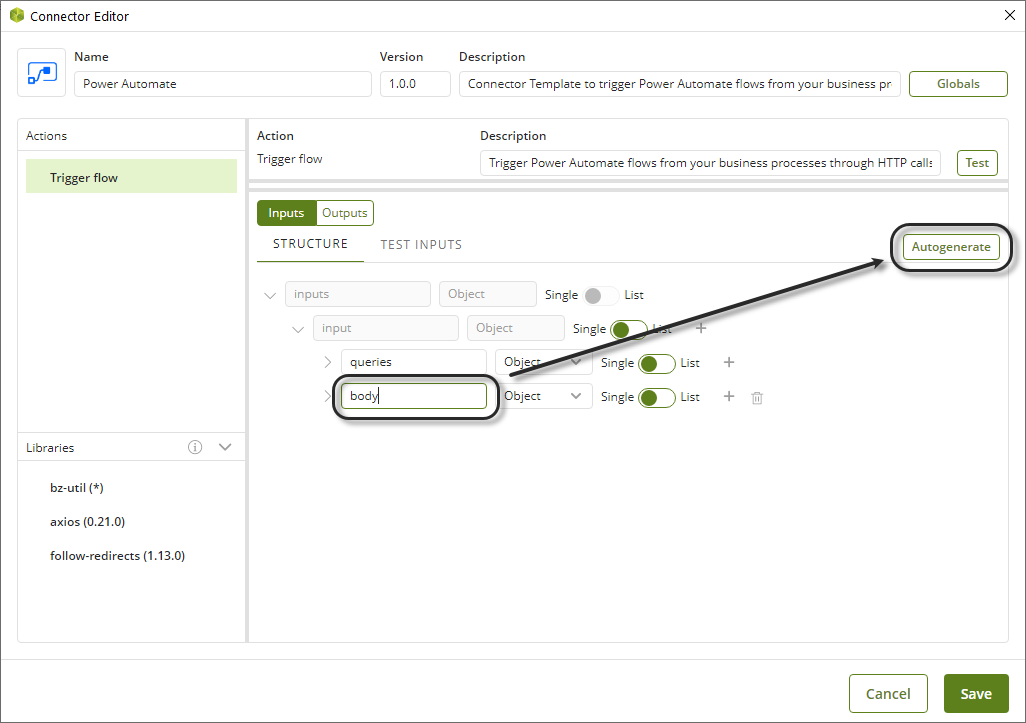Screen dimensions: 1026x723
Task: Click the Autogenerate button
Action: coord(951,247)
